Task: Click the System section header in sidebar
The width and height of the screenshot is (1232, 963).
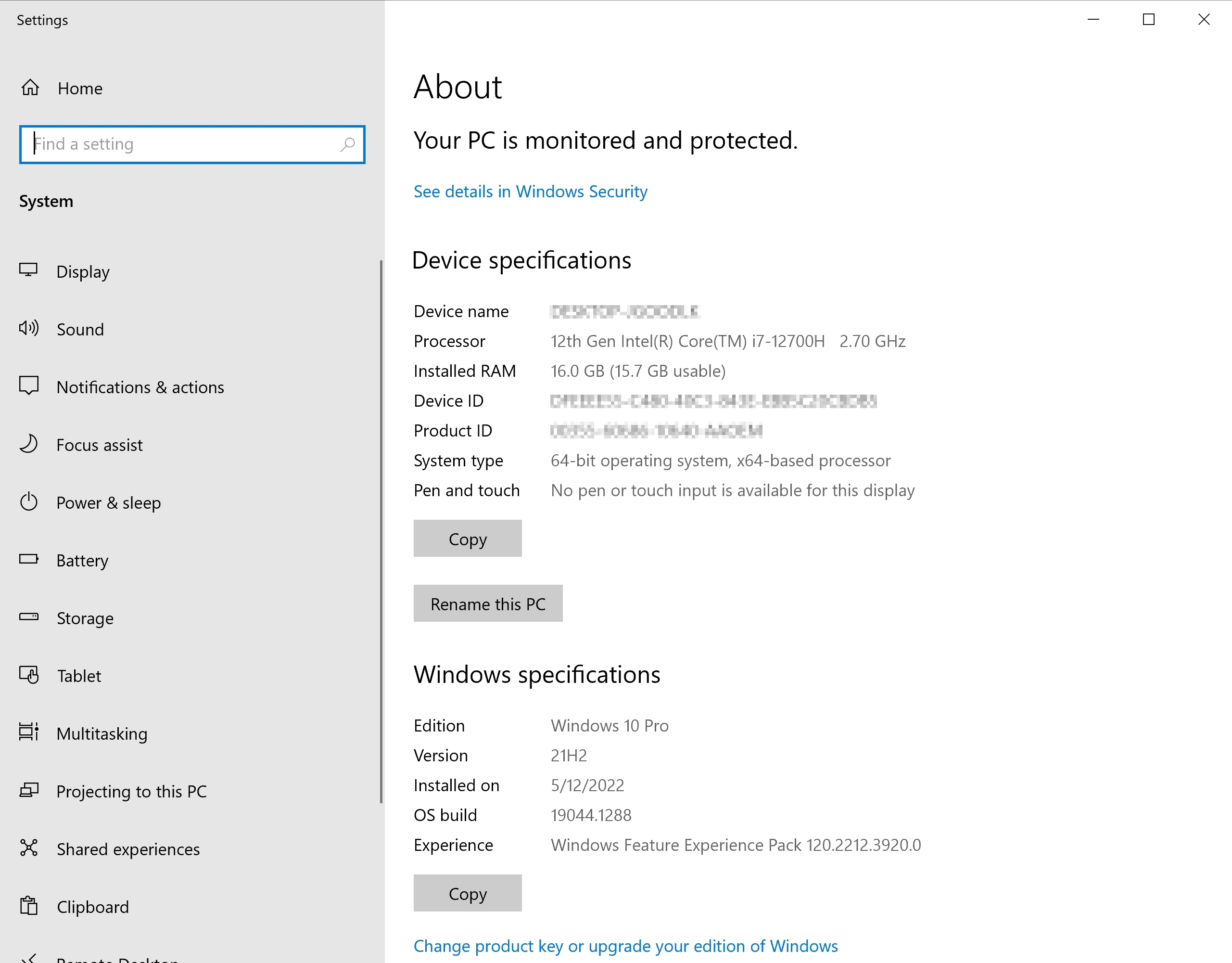Action: (x=46, y=201)
